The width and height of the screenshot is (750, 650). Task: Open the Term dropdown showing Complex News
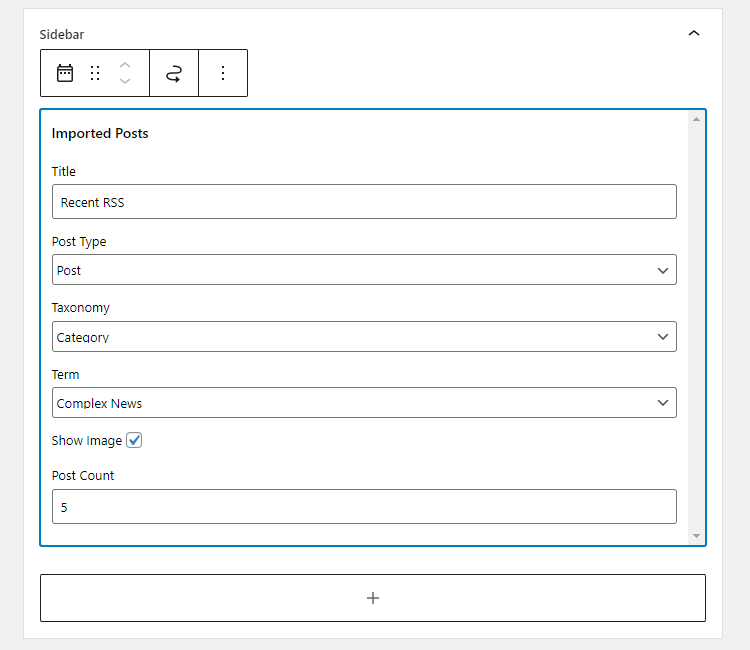click(x=364, y=403)
